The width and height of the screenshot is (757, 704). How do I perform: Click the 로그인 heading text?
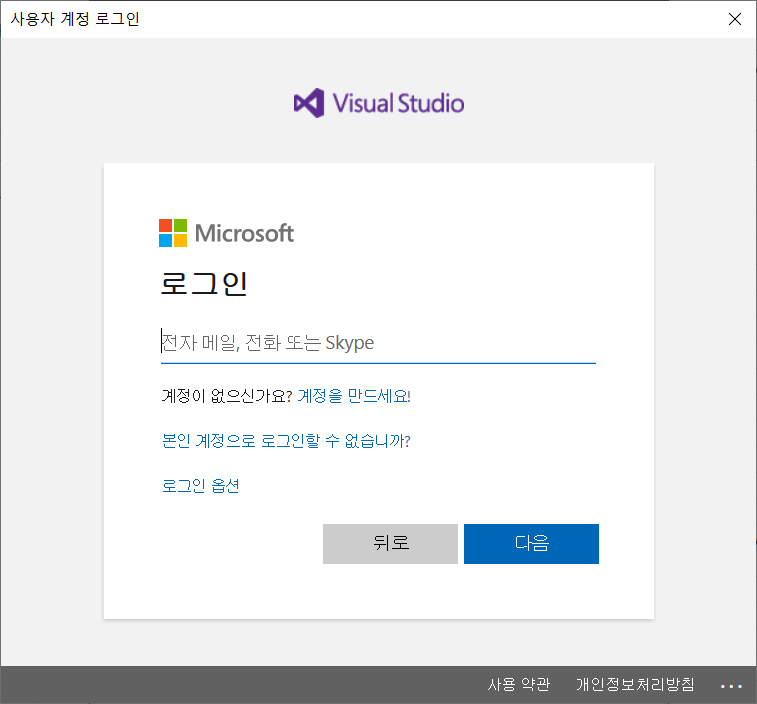[204, 283]
